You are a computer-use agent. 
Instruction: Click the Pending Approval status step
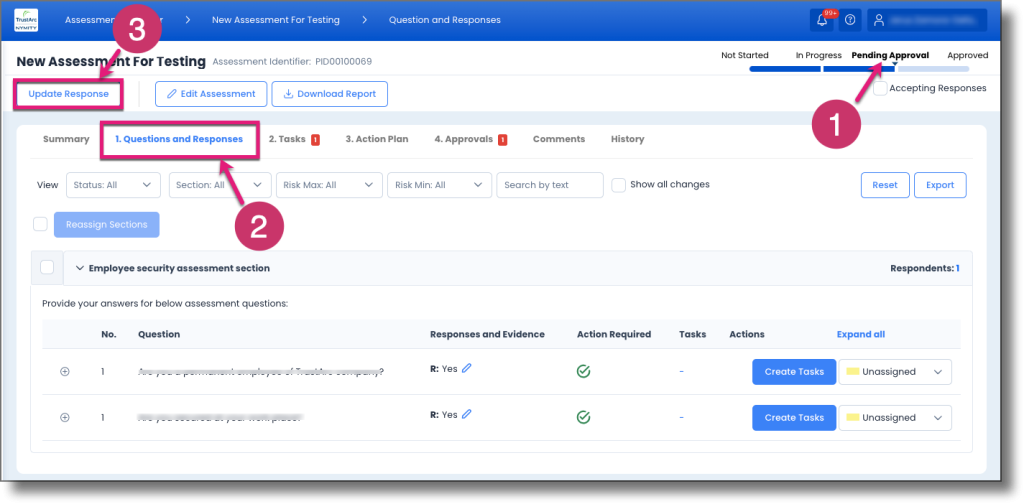890,55
